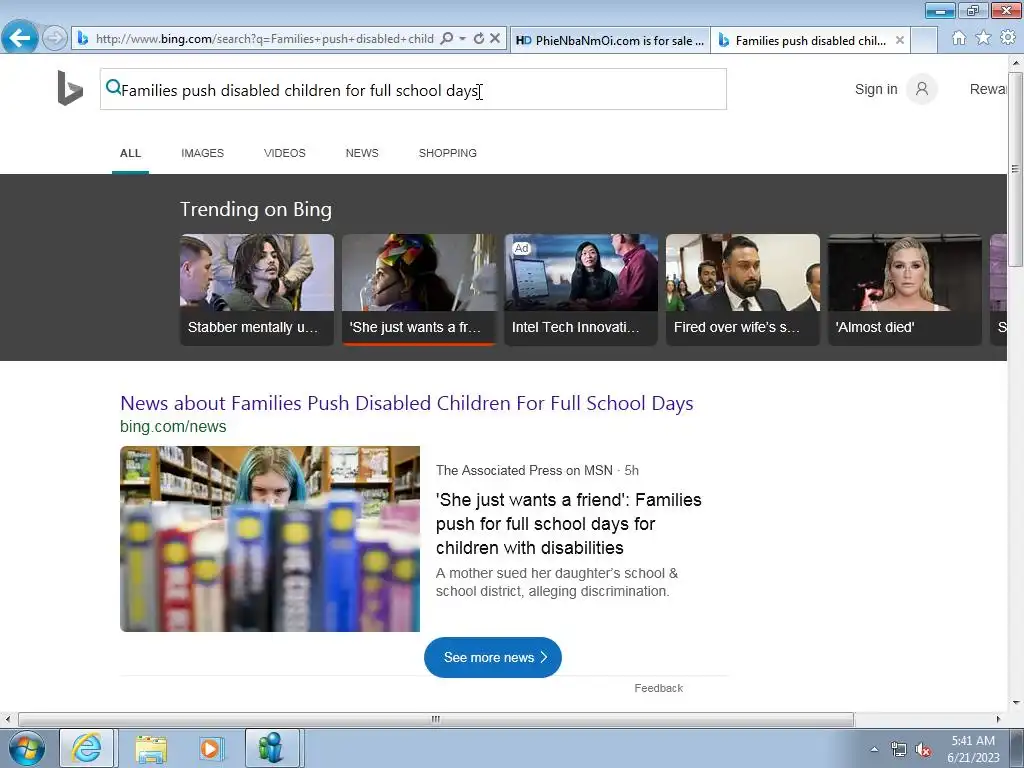Screen dimensions: 1024x768
Task: Go back using the browser Back arrow
Action: click(20, 38)
